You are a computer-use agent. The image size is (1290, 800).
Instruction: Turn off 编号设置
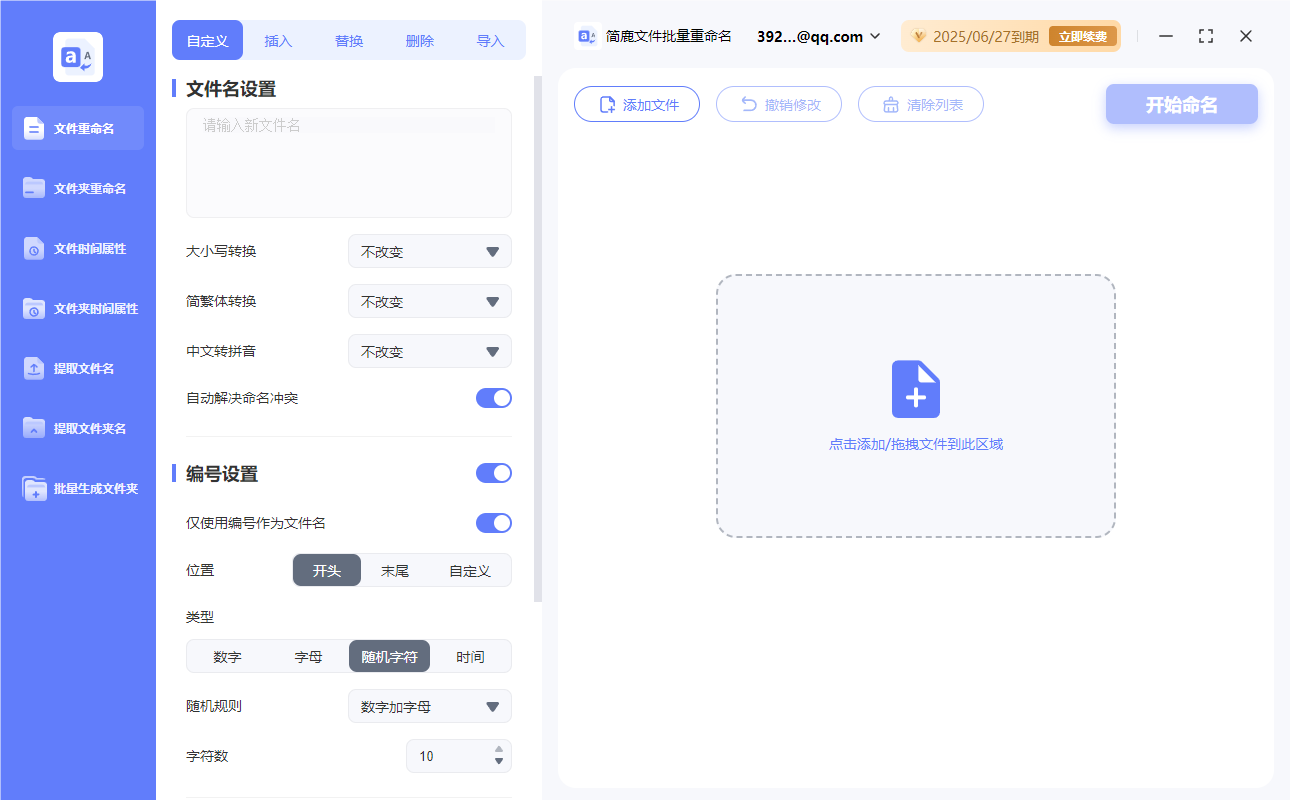pos(493,472)
